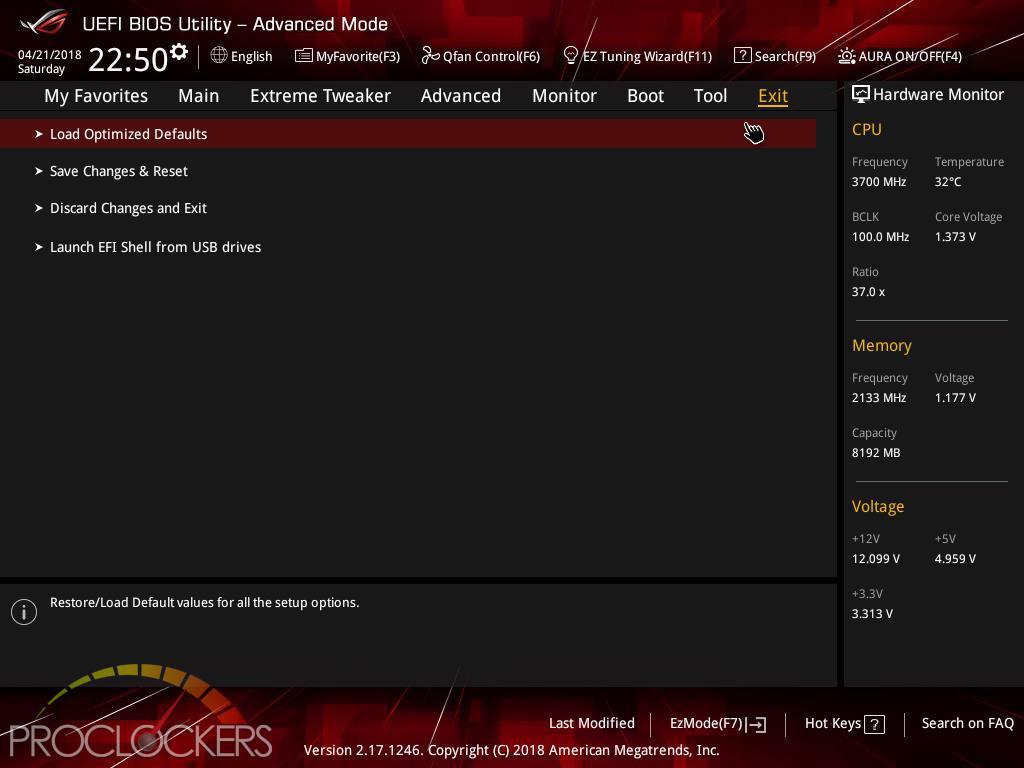The width and height of the screenshot is (1024, 768).
Task: Click the 22:50 clock
Action: (128, 59)
